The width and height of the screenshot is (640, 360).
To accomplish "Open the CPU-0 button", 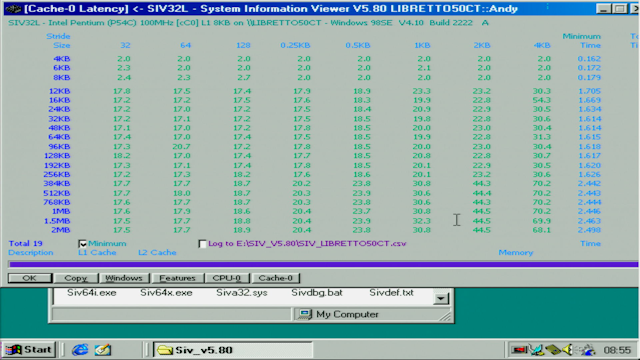I will click(227, 278).
